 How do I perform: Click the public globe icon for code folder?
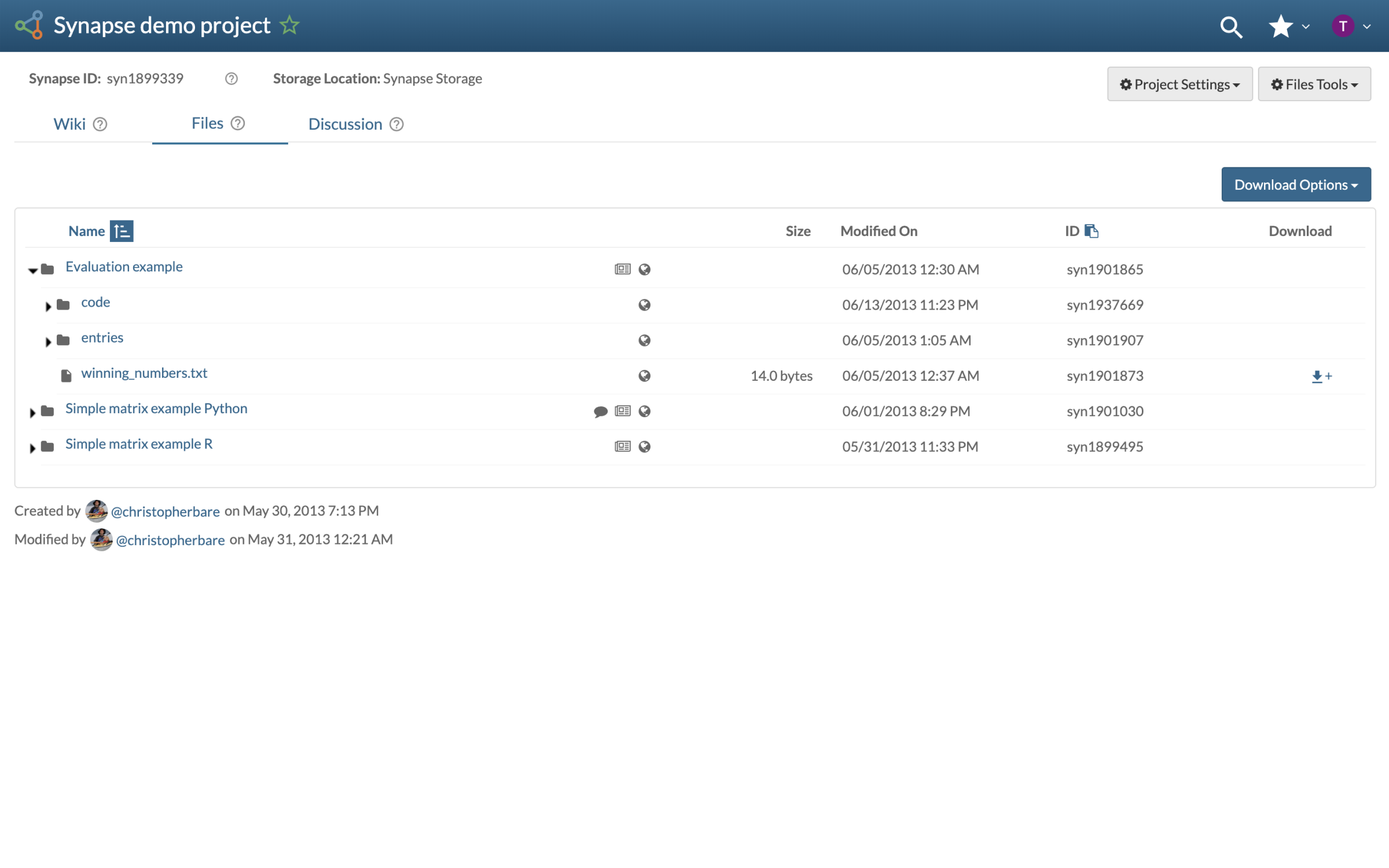coord(644,305)
